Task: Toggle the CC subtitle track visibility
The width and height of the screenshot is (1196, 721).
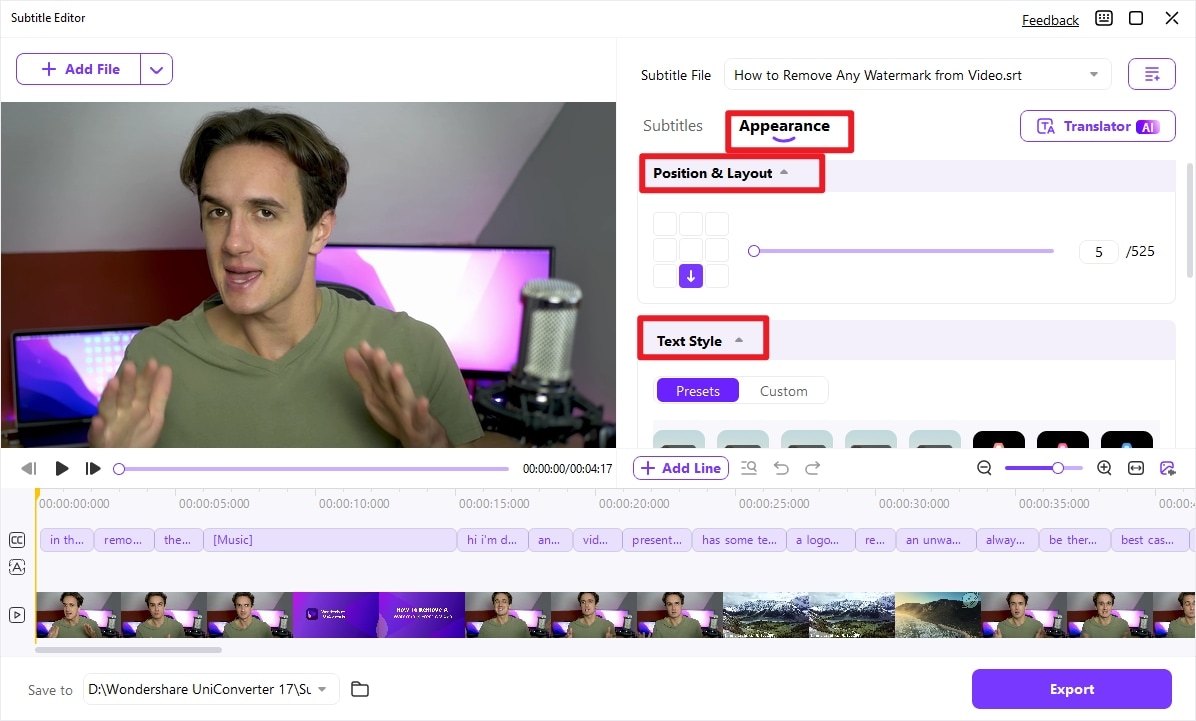Action: point(16,540)
